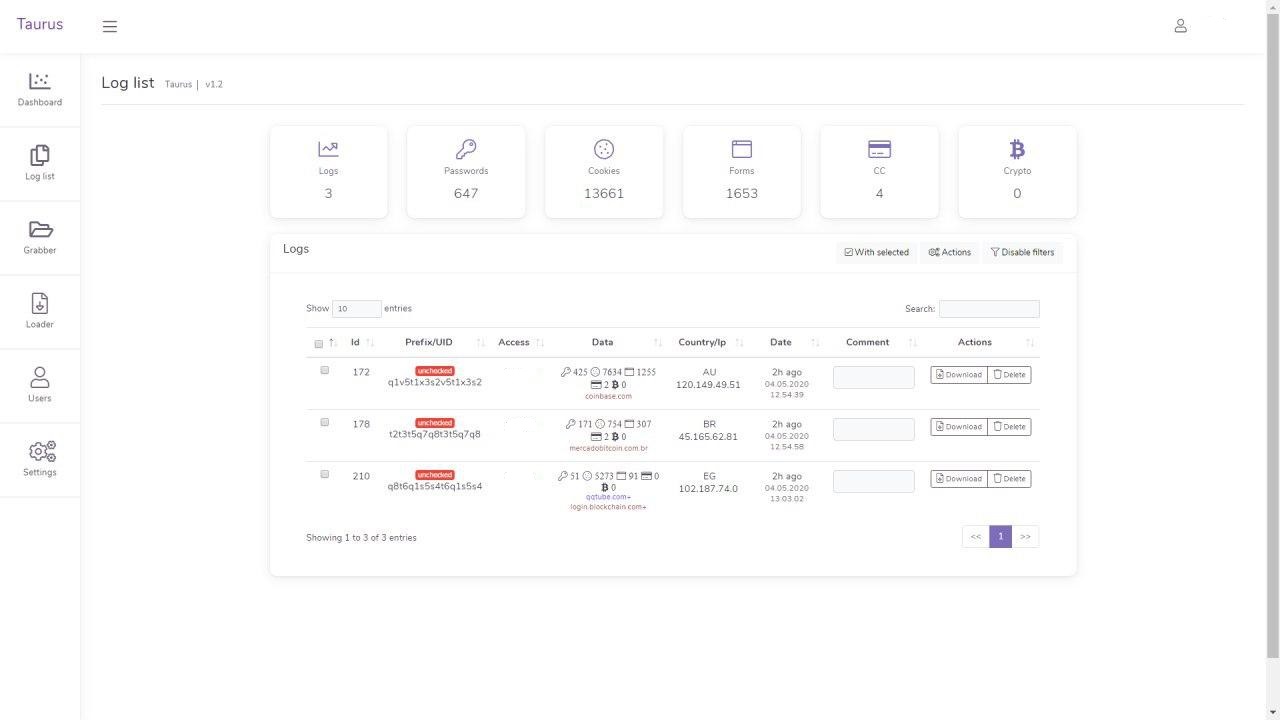Click the Forms window icon card

(742, 171)
